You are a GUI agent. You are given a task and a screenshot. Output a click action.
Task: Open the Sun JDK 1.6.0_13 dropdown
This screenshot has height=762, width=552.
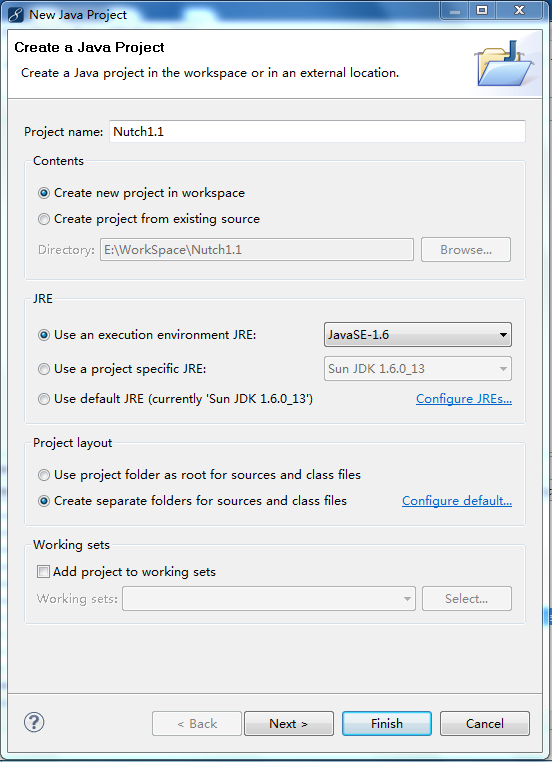pyautogui.click(x=417, y=369)
